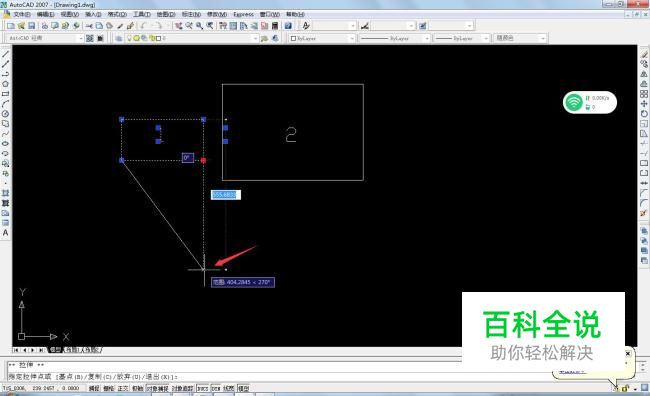The width and height of the screenshot is (650, 396).
Task: Open the Express menu
Action: pyautogui.click(x=243, y=15)
